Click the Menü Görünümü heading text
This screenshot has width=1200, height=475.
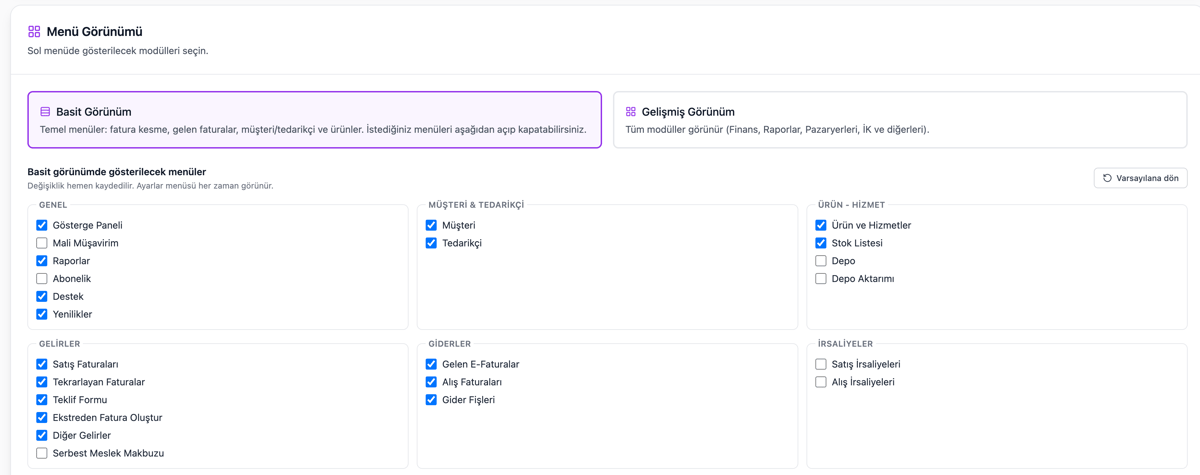coord(94,32)
